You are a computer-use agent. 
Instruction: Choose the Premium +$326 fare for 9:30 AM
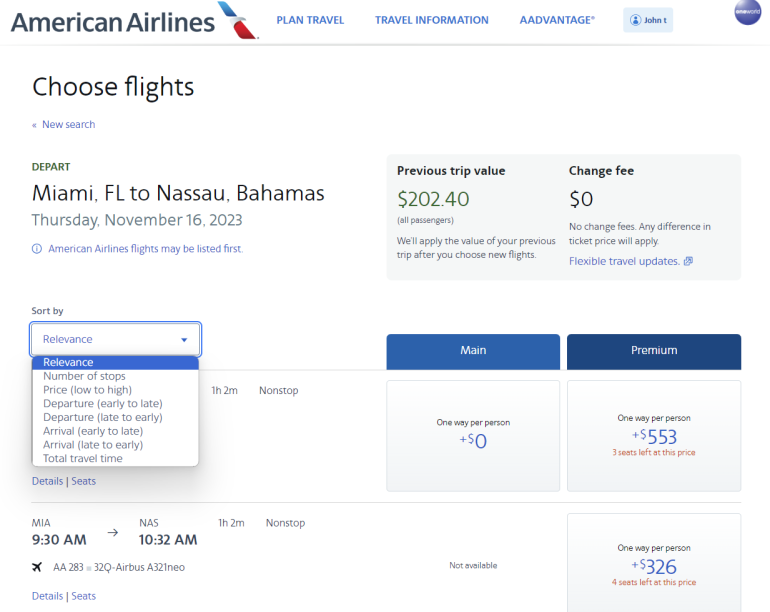point(654,565)
